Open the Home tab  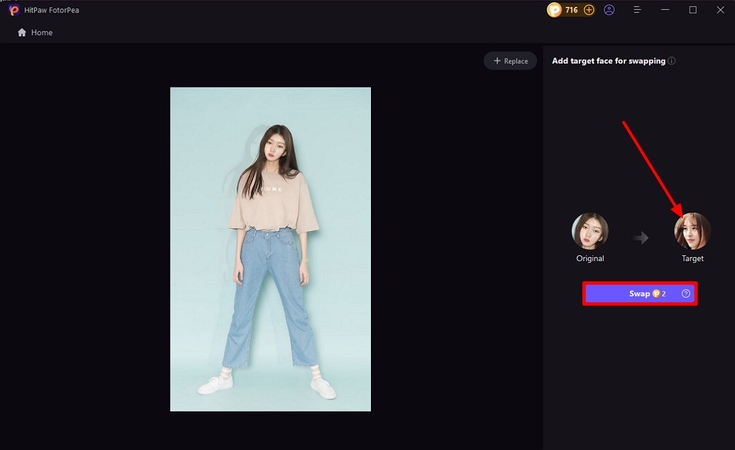click(x=35, y=32)
